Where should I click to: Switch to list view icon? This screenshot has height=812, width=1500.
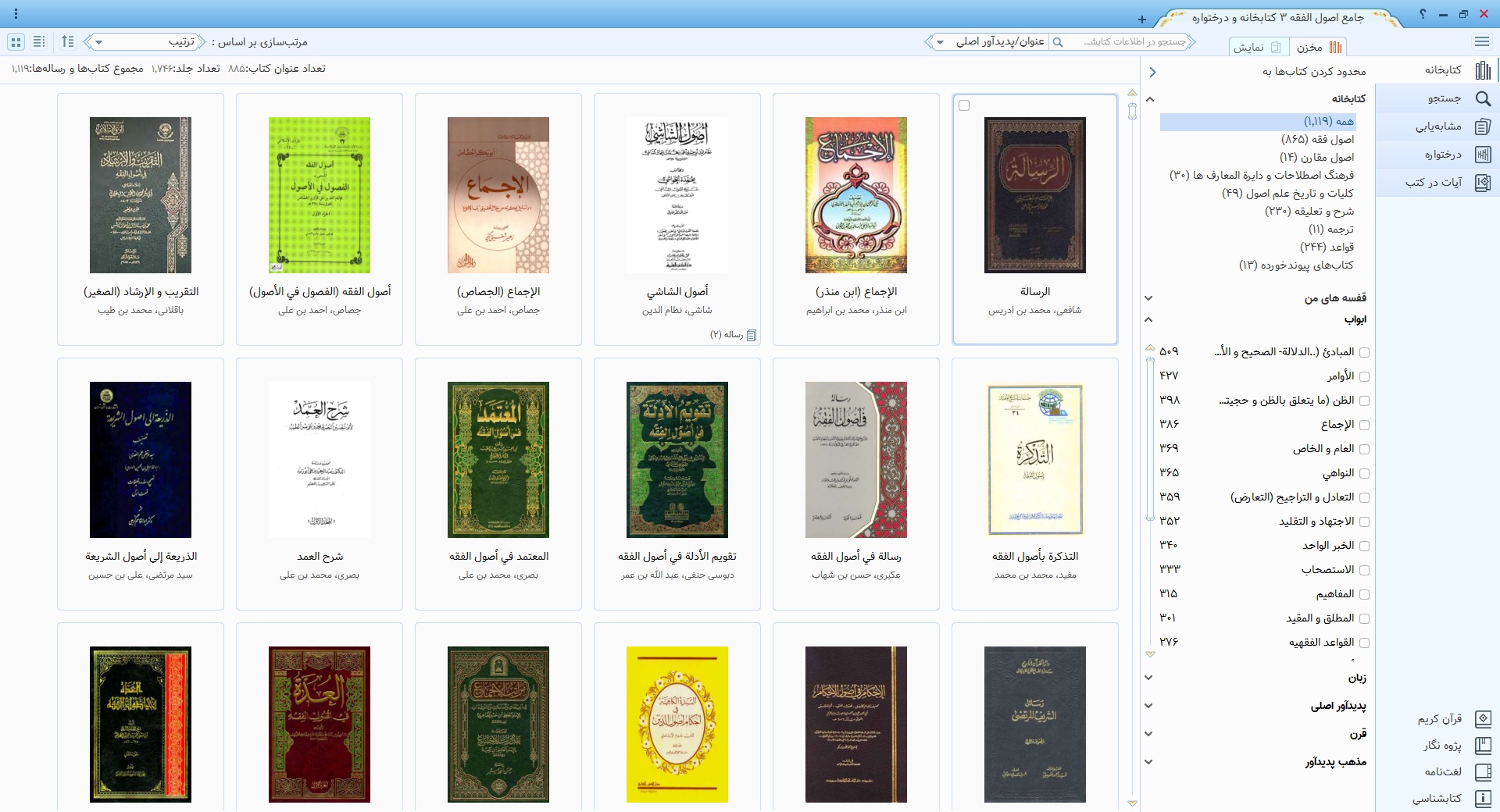coord(39,41)
